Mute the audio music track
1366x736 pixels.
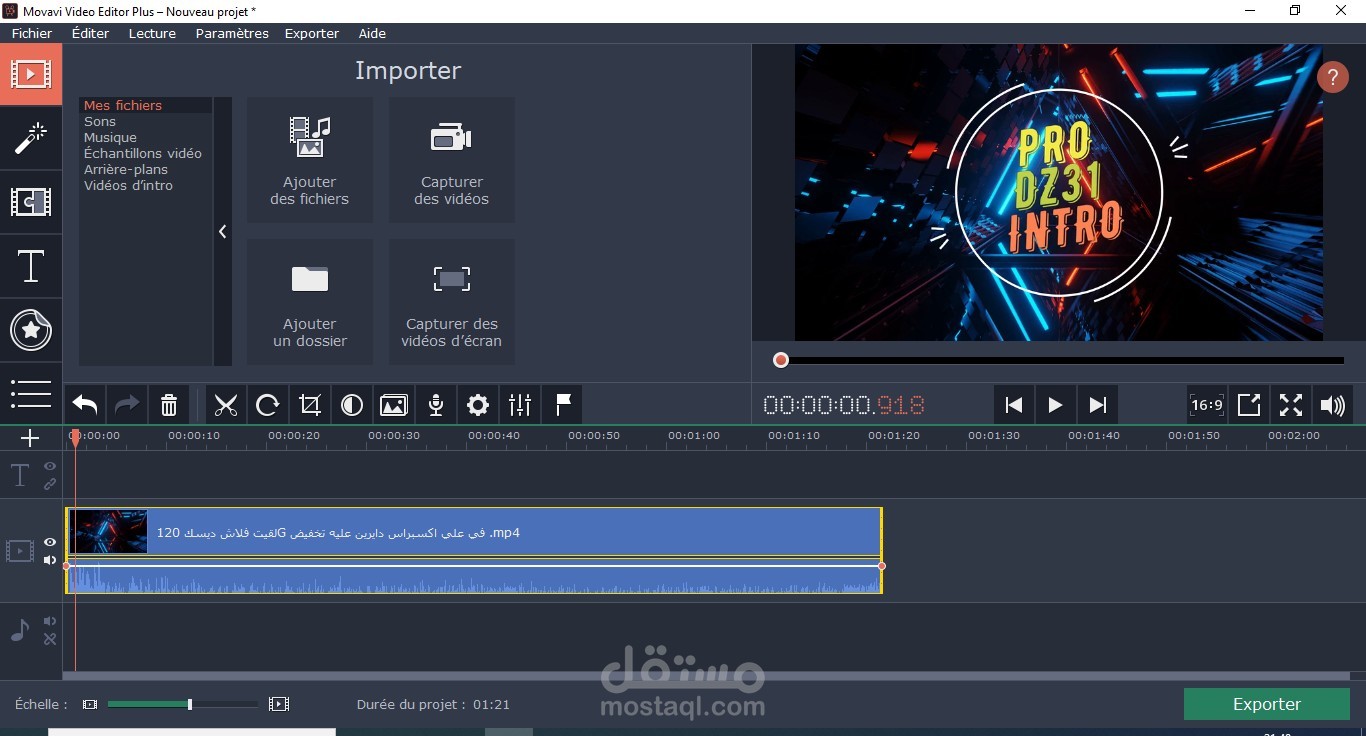pos(50,622)
